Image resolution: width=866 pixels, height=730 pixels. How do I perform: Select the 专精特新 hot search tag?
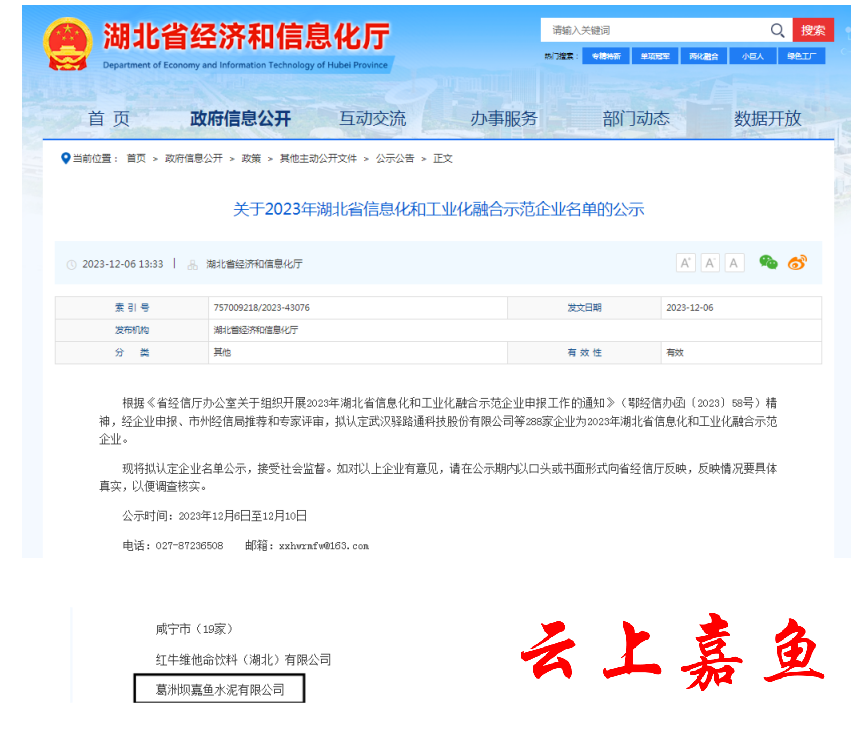[x=606, y=56]
